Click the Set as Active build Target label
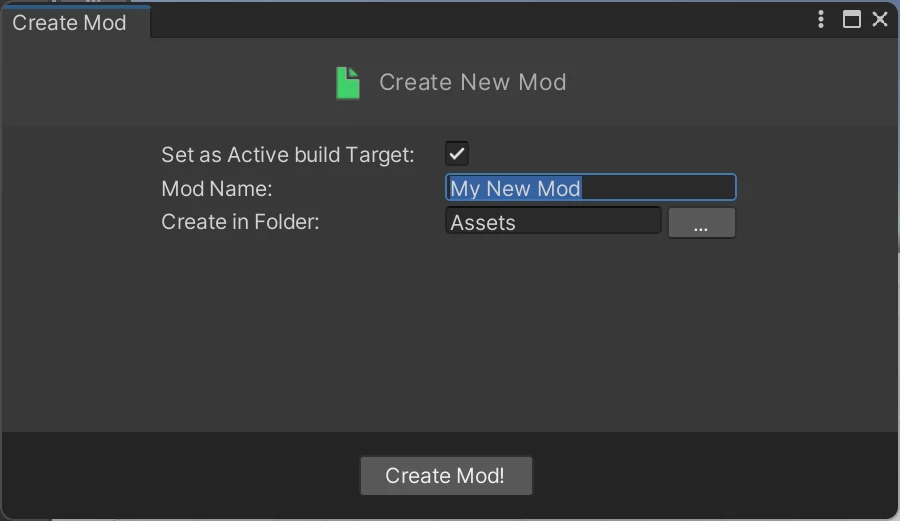900x521 pixels. click(x=288, y=155)
